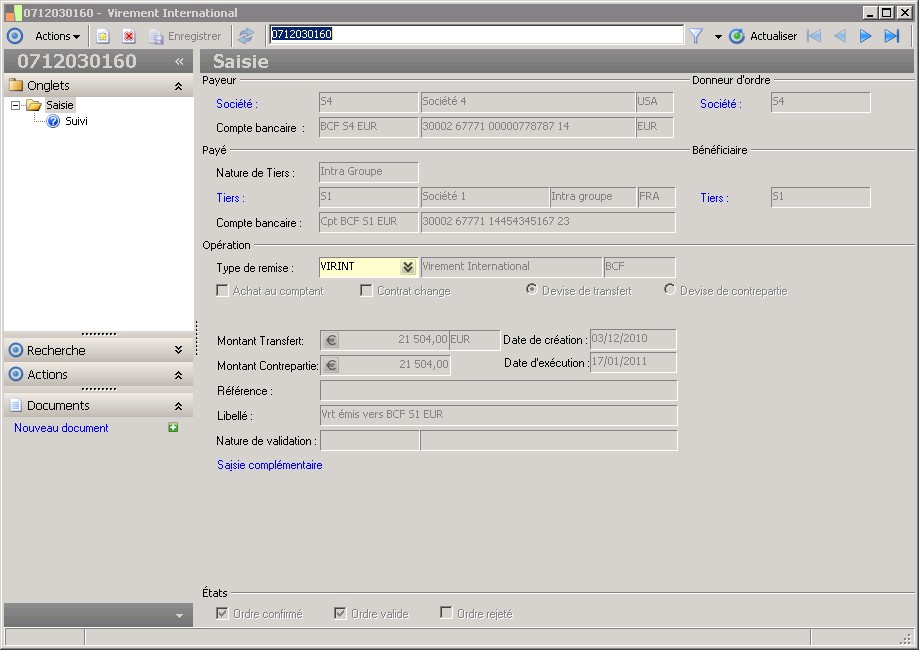Create a new record with the new-document icon

(x=103, y=36)
